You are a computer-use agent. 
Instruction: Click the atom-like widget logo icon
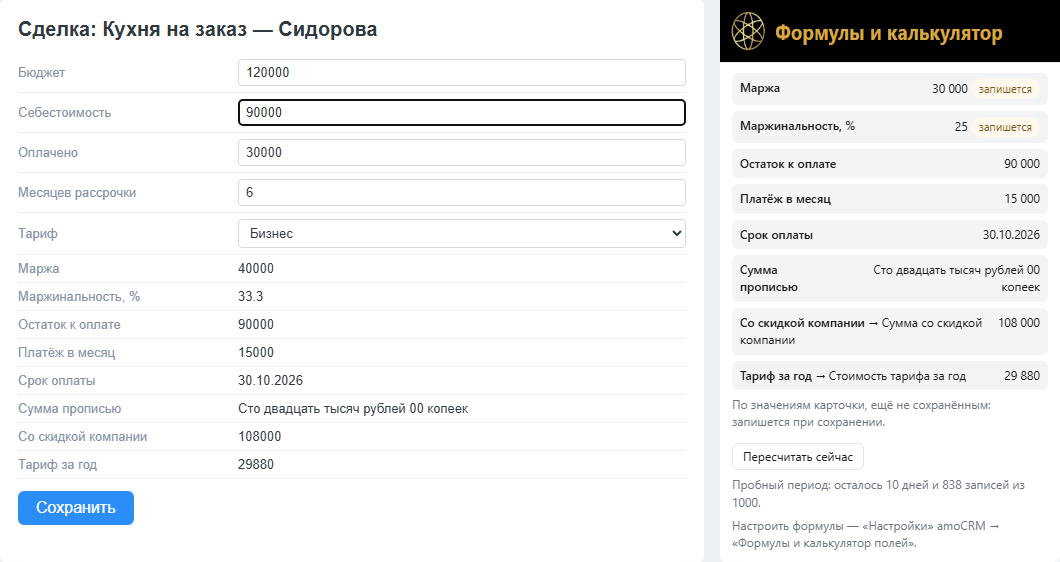tap(748, 31)
